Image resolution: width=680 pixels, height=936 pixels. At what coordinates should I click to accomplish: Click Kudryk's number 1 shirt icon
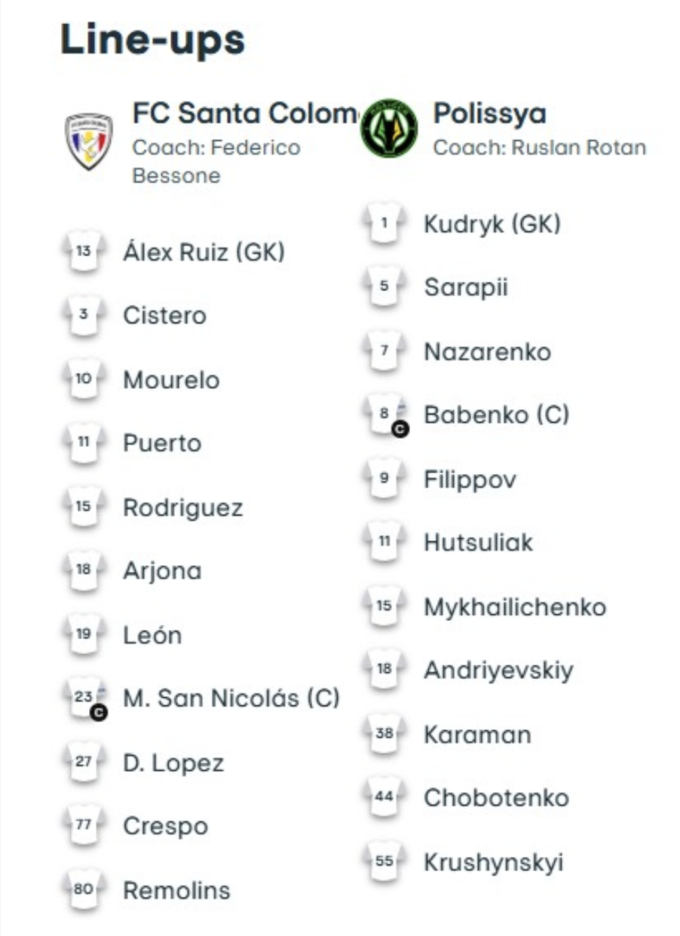[x=384, y=224]
